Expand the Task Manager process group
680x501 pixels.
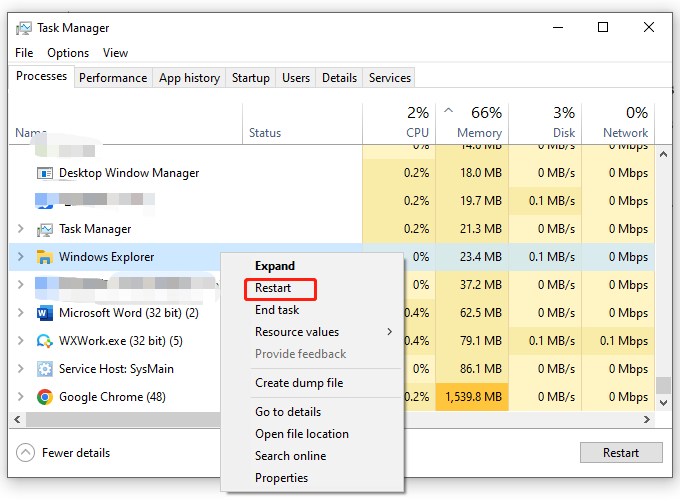tap(20, 229)
